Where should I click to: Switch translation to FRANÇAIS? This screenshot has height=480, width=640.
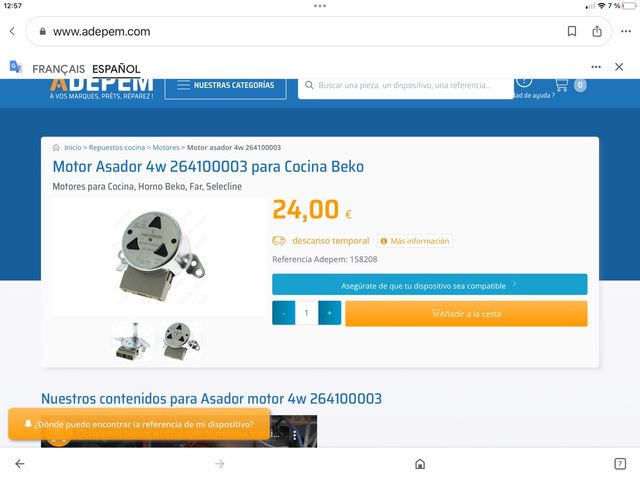[58, 69]
